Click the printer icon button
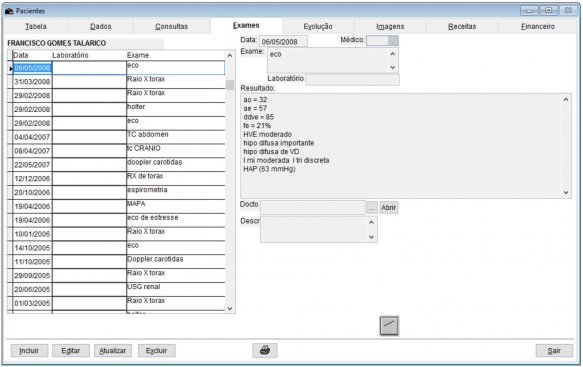Screen dimensions: 583x367 (x=265, y=350)
